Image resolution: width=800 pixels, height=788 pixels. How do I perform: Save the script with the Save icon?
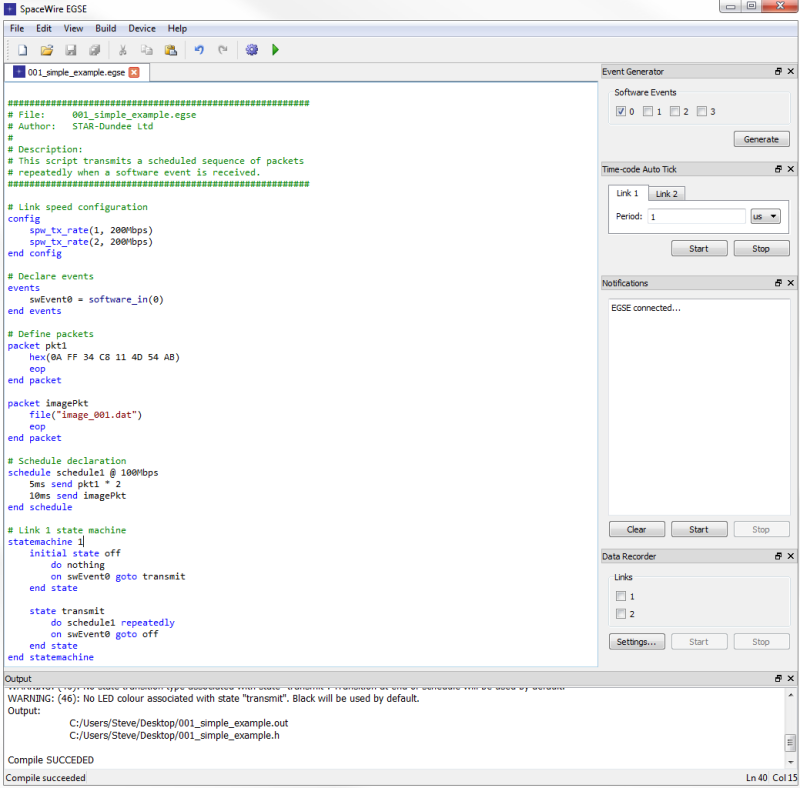click(70, 49)
